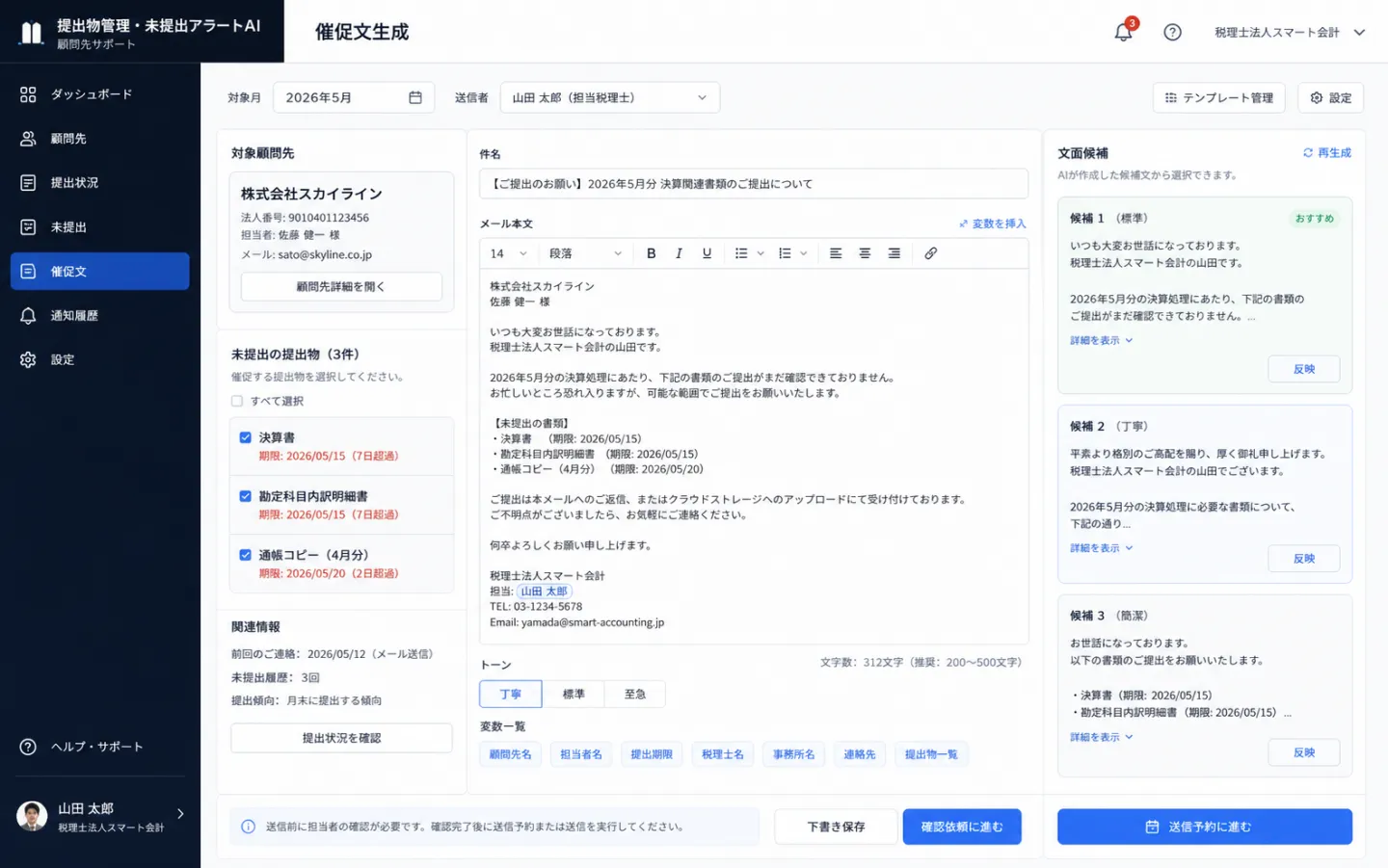
Task: Uncheck the 通帳コピー（4月分） checkbox
Action: click(246, 555)
